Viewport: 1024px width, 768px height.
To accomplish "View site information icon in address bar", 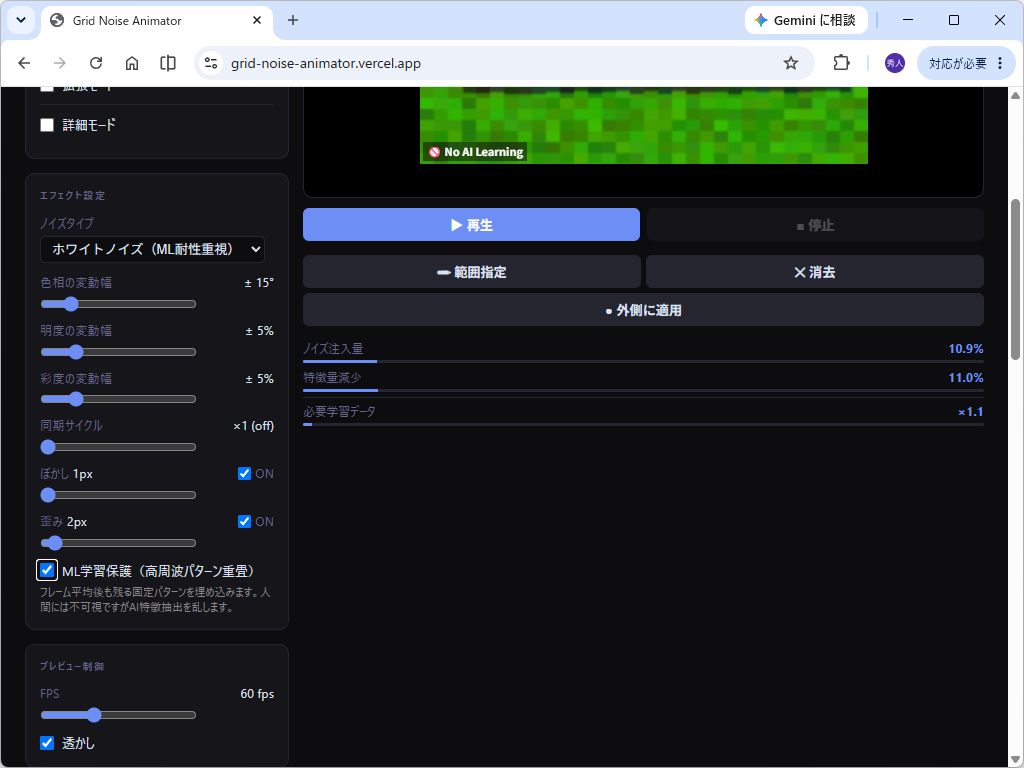I will pos(211,63).
